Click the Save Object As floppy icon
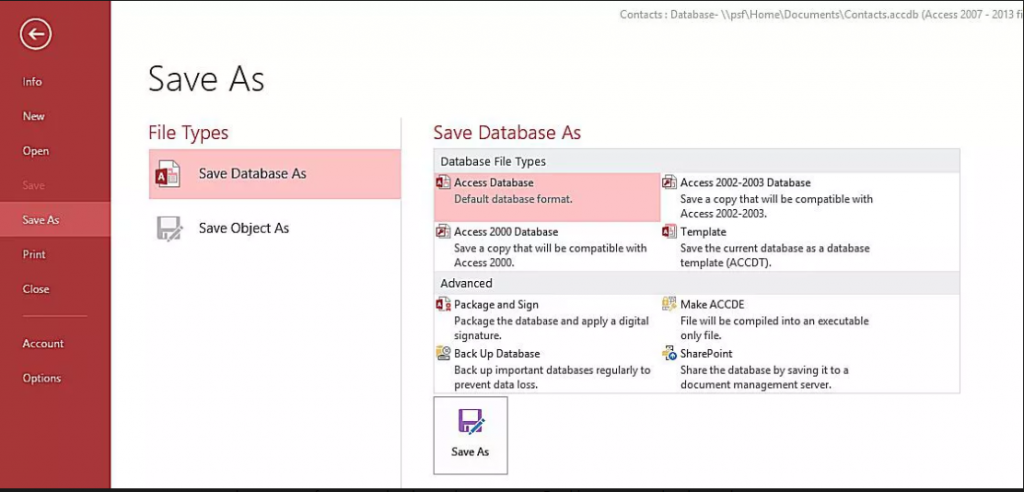1024x492 pixels. click(169, 229)
